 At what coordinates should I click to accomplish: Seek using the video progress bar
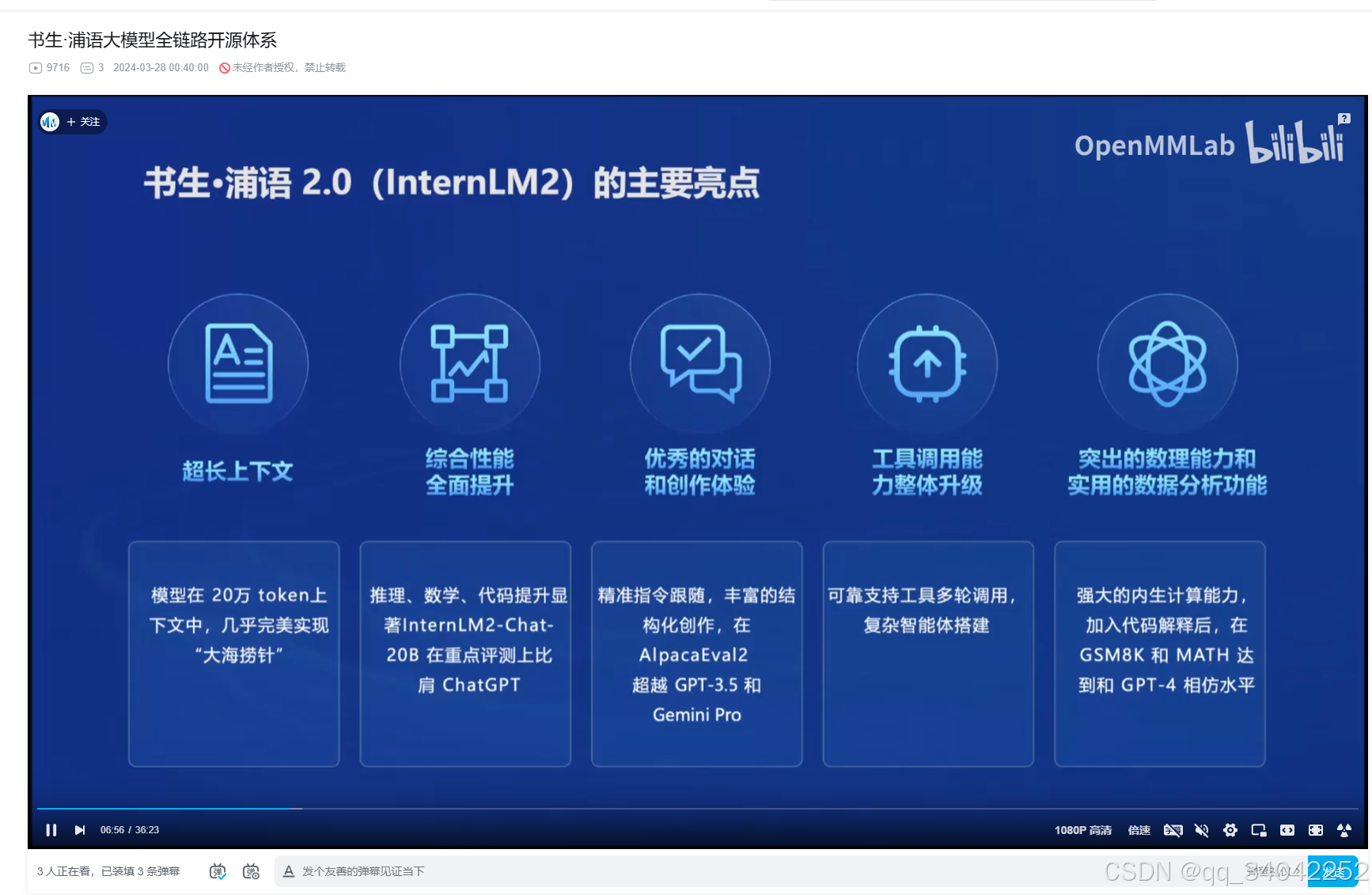pos(697,809)
